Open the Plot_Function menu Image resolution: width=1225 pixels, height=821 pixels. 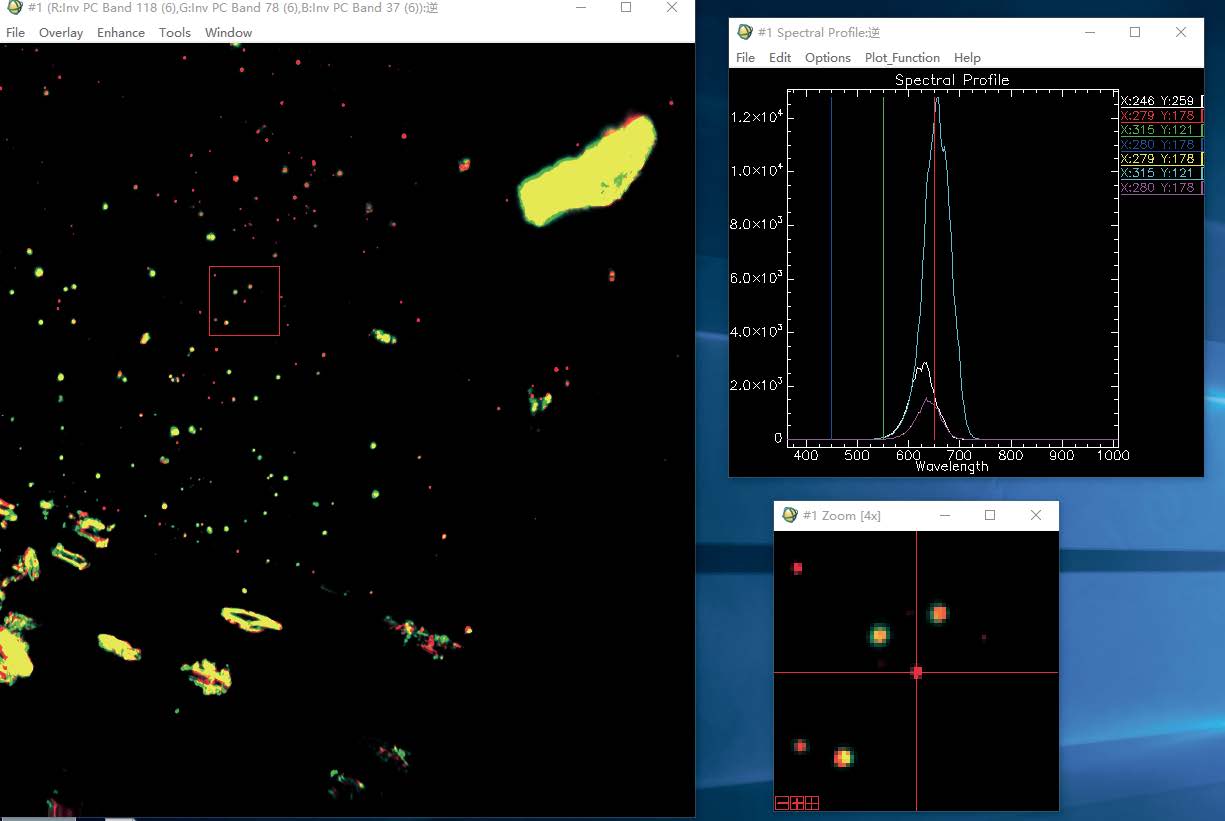(x=902, y=58)
